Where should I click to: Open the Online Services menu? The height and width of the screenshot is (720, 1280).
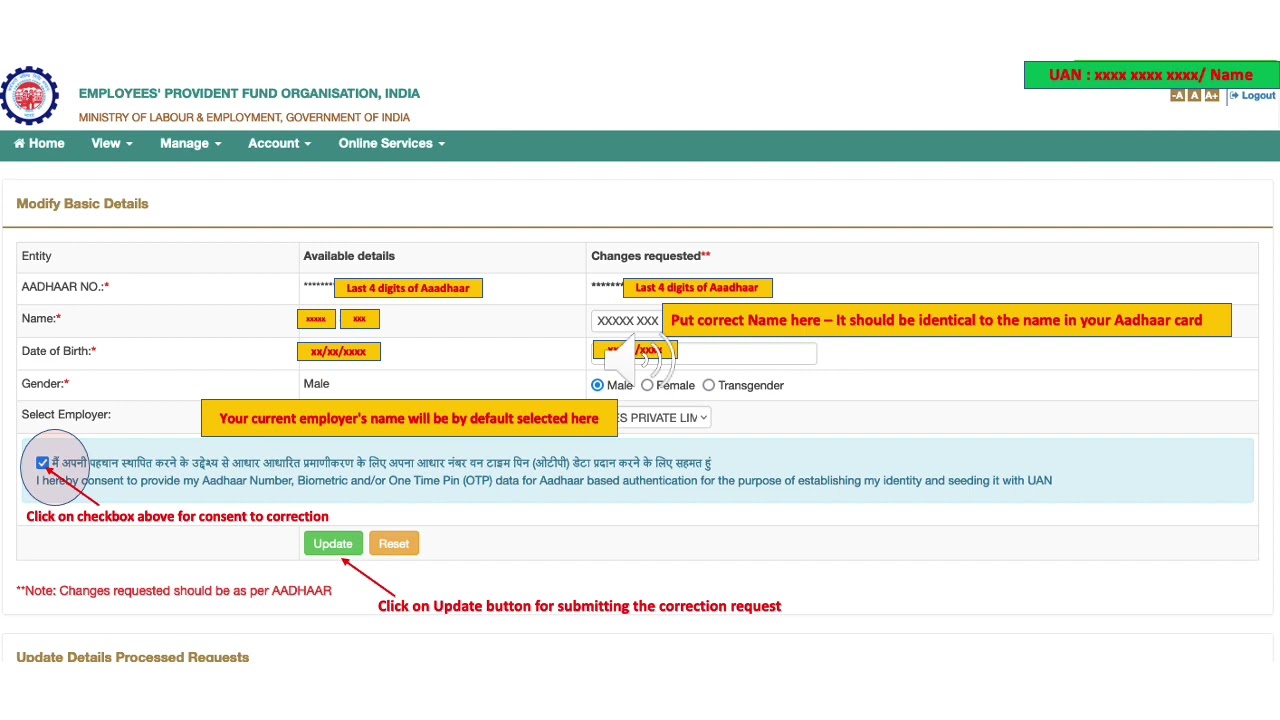[391, 143]
